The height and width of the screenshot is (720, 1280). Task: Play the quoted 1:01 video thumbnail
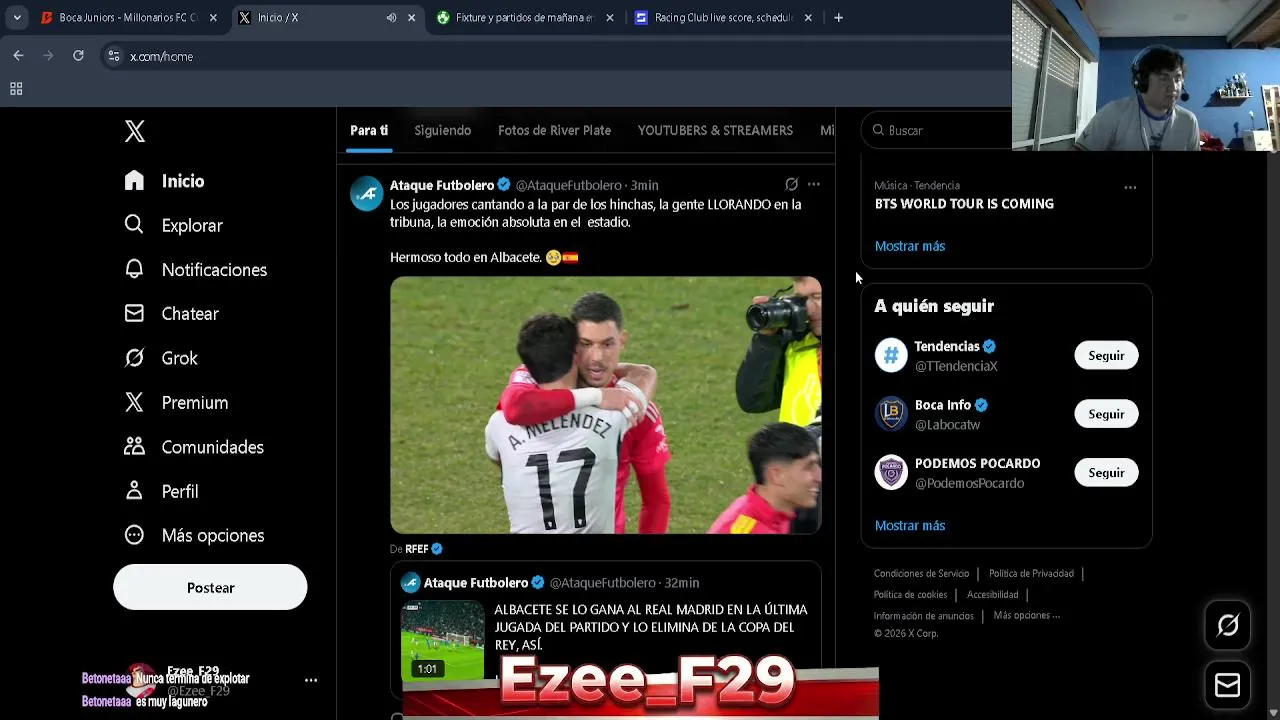pyautogui.click(x=443, y=640)
